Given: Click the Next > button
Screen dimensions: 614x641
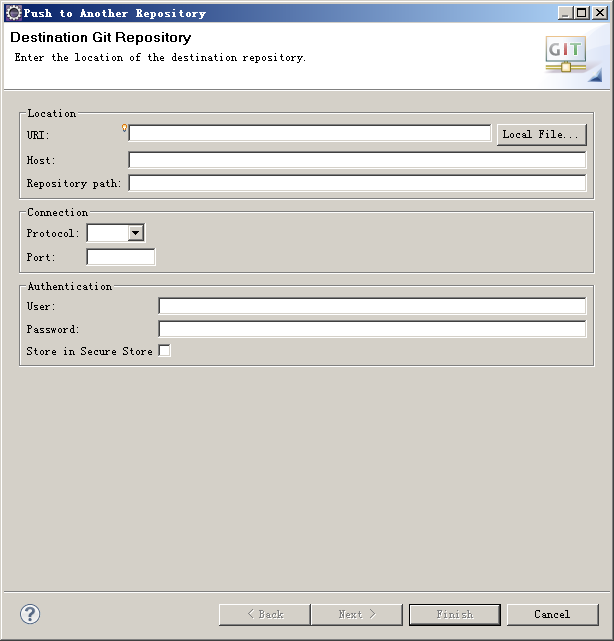Looking at the screenshot, I should click(356, 614).
